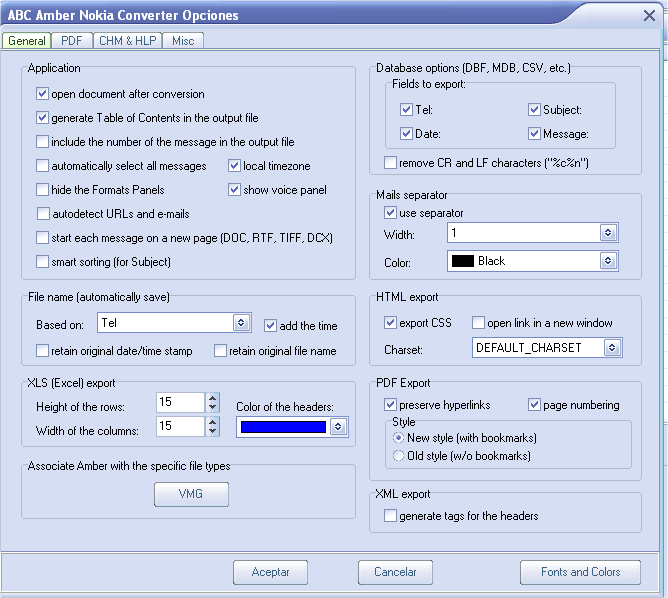The height and width of the screenshot is (598, 668).
Task: Click the Aceptar button
Action: click(x=271, y=572)
